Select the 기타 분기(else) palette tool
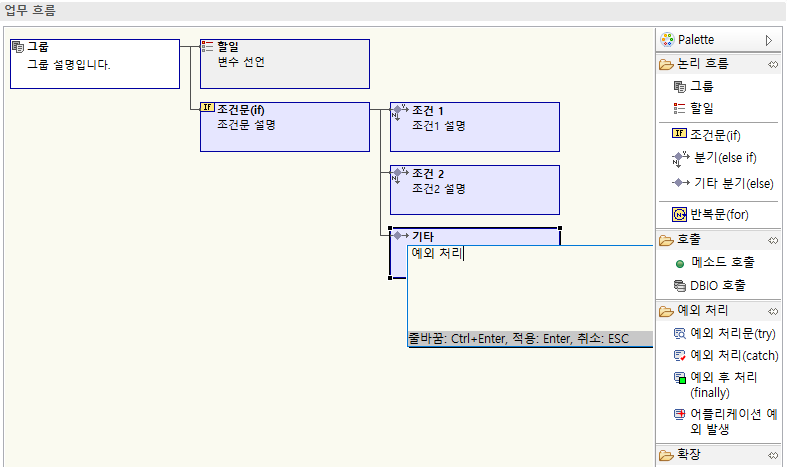The width and height of the screenshot is (787, 467). pos(725,183)
